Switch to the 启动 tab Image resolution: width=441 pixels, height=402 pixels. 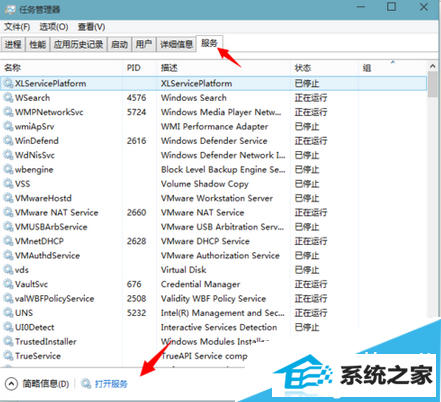[x=119, y=44]
